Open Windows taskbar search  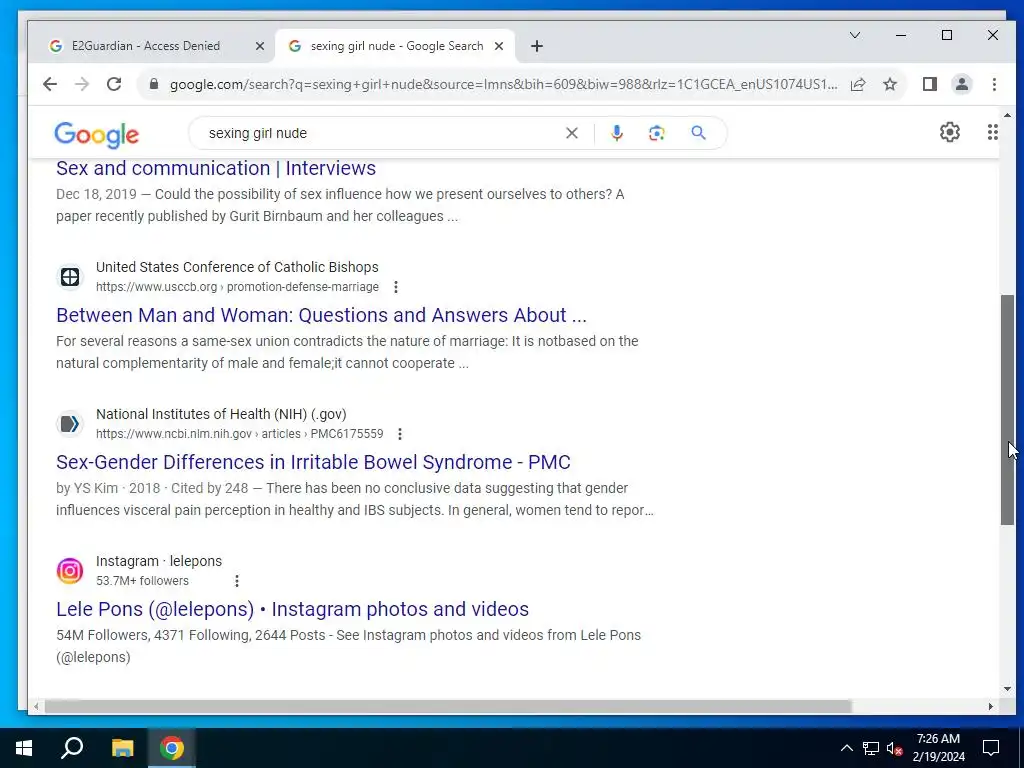pos(72,748)
